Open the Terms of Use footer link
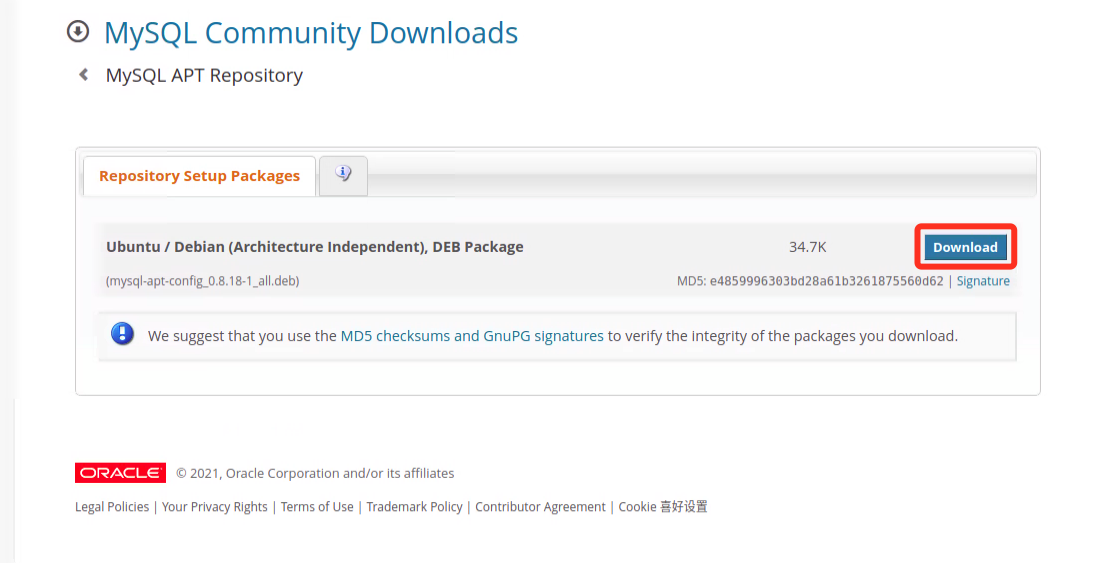 coord(317,507)
